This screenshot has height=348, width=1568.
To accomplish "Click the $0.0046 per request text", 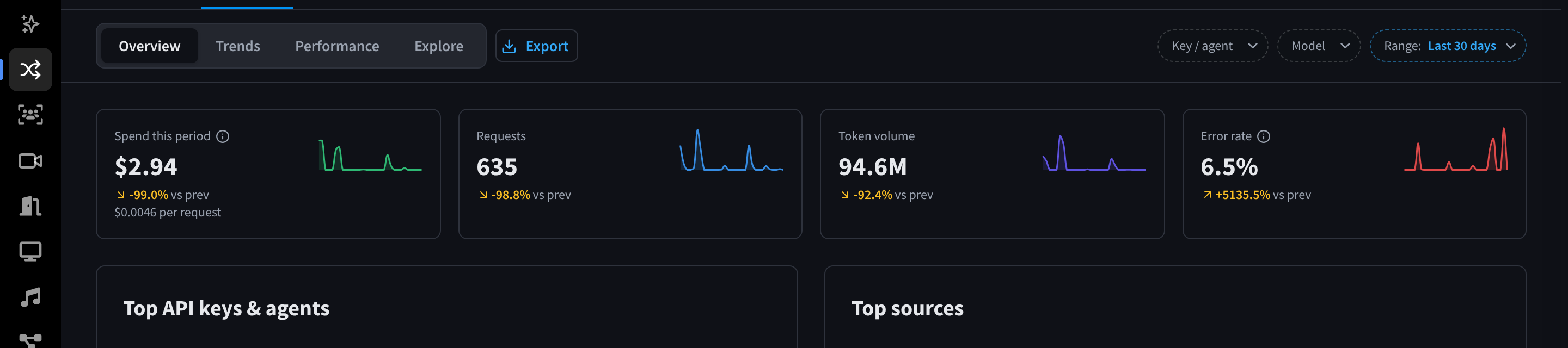I will pyautogui.click(x=167, y=212).
